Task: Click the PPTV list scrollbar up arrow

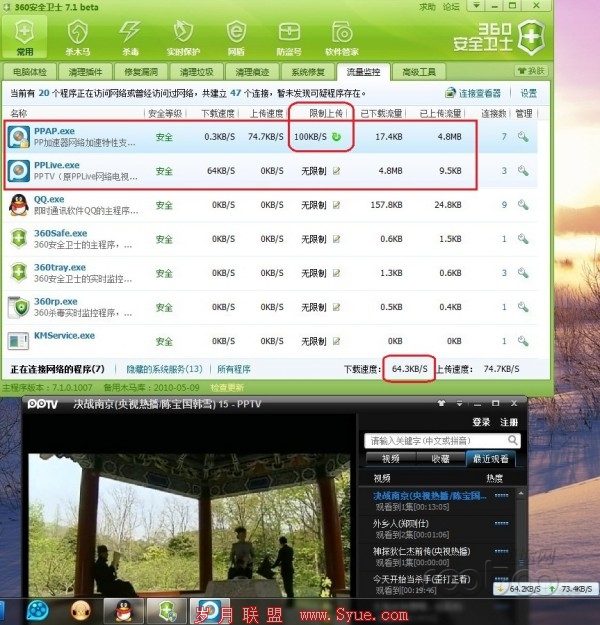Action: coord(521,494)
